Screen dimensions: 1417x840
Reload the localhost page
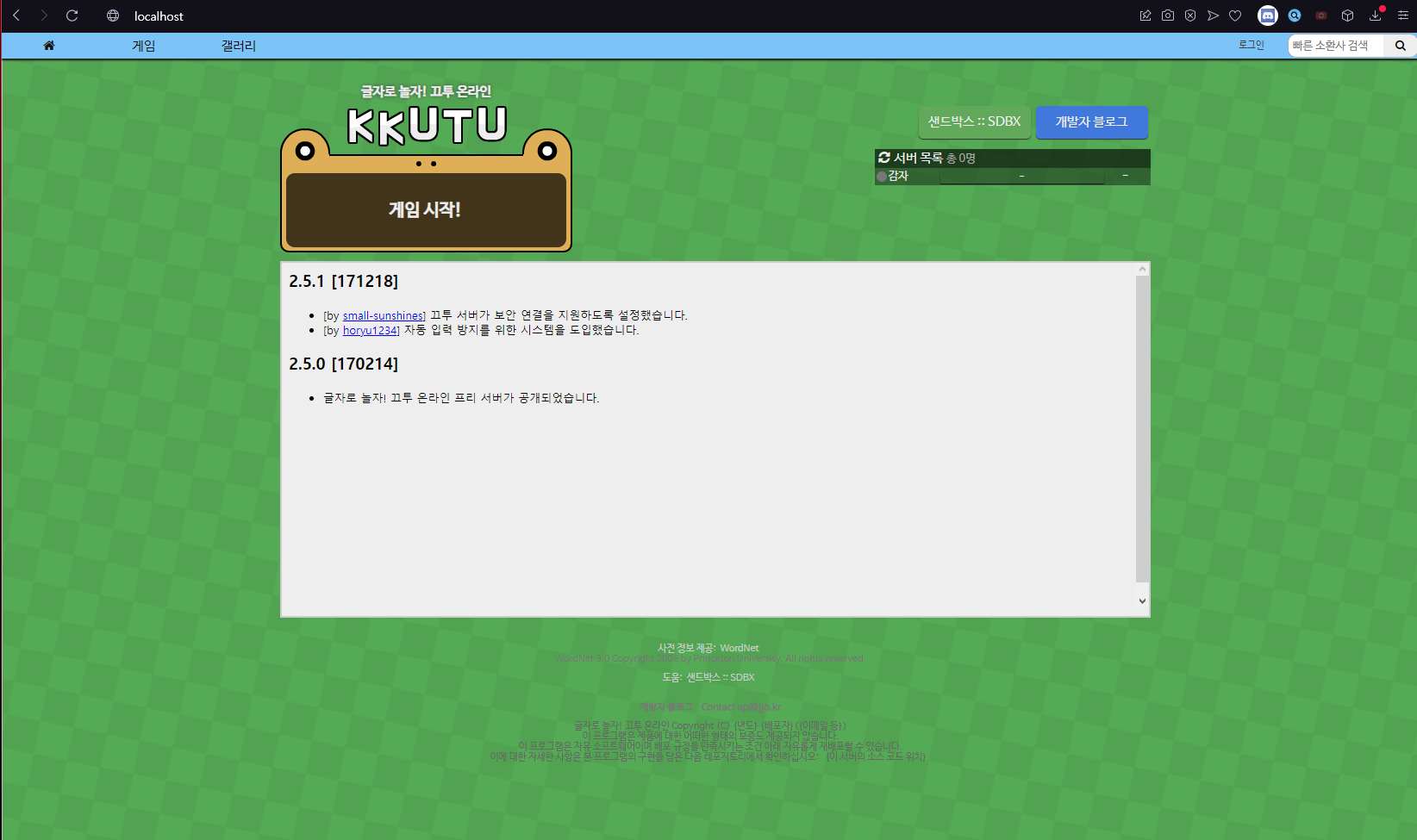pyautogui.click(x=72, y=16)
